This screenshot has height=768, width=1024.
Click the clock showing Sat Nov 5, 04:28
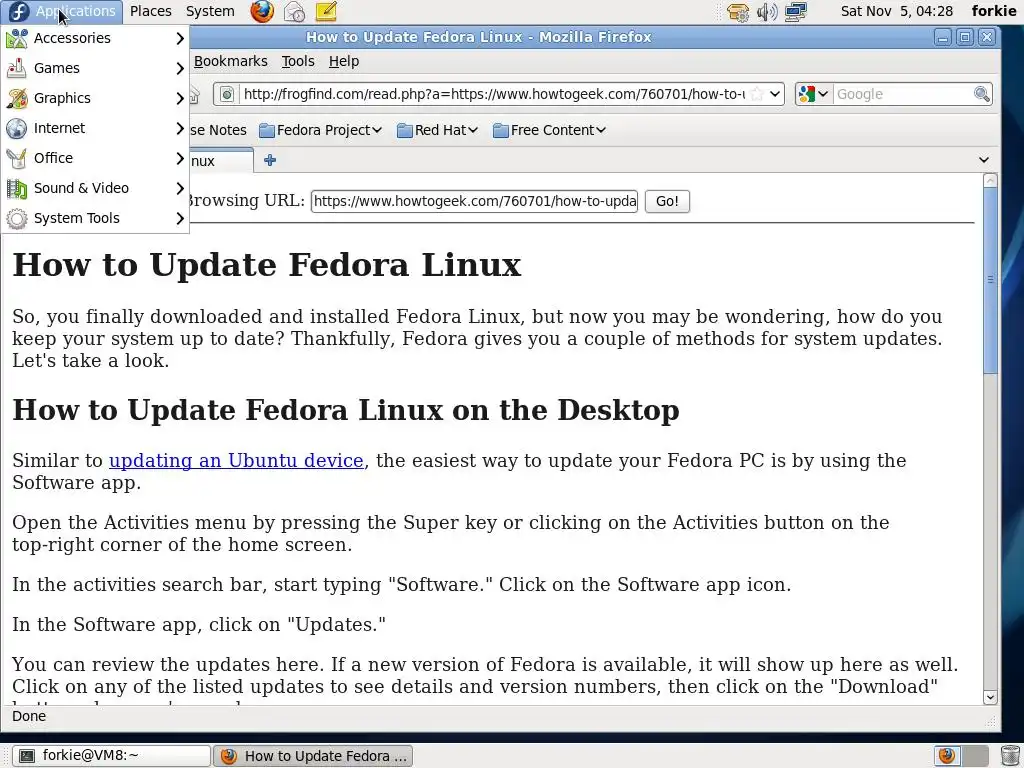(x=896, y=11)
